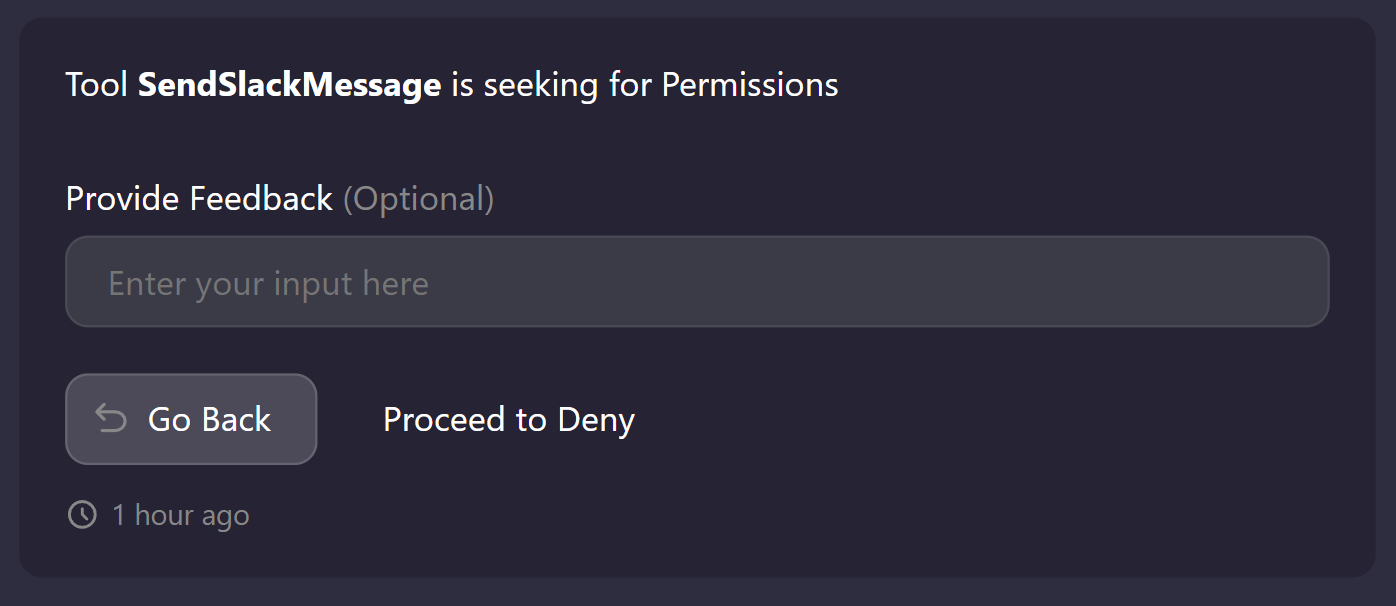Focus the feedback input field
Screen dimensions: 1396x606
click(696, 282)
